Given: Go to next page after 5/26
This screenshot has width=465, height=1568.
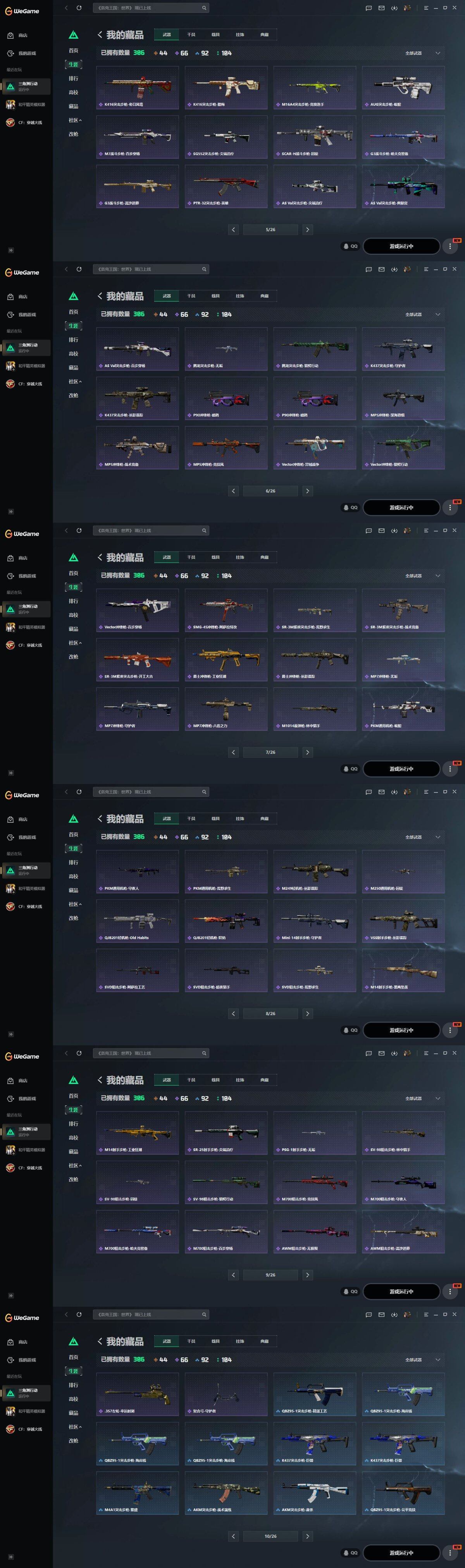Looking at the screenshot, I should tap(307, 230).
